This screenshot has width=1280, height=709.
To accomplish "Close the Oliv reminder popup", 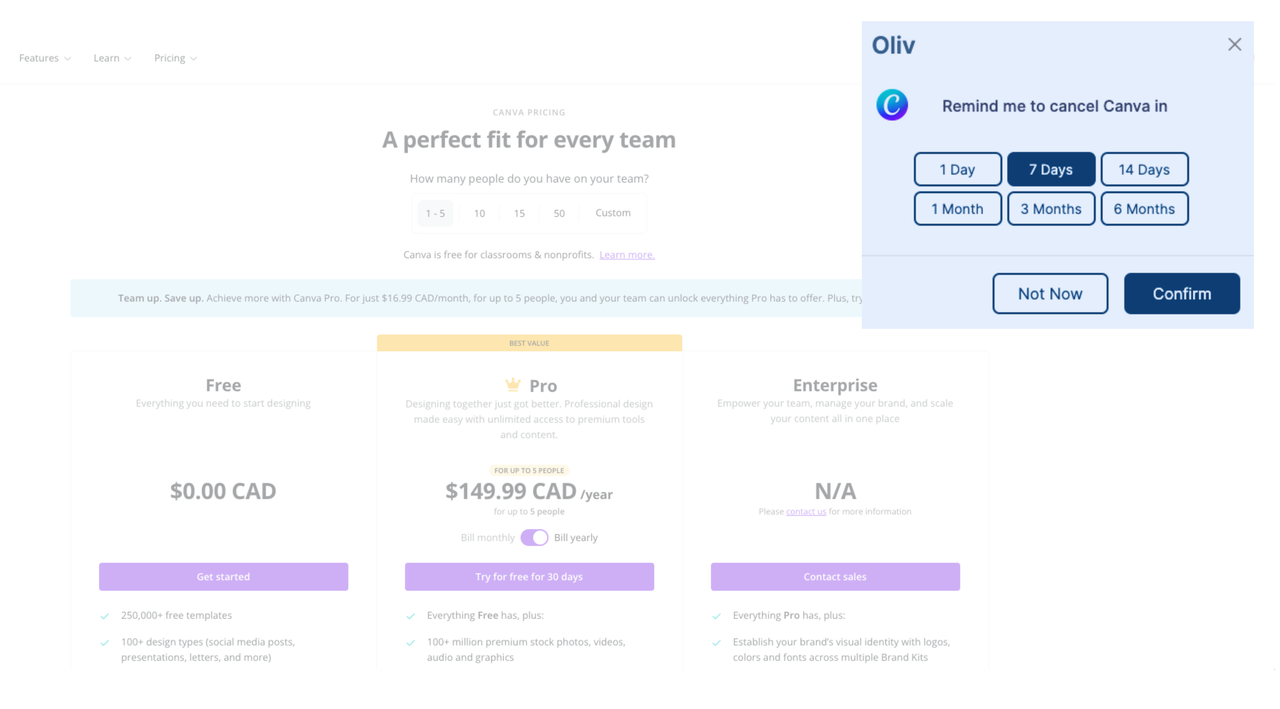I will click(x=1235, y=45).
